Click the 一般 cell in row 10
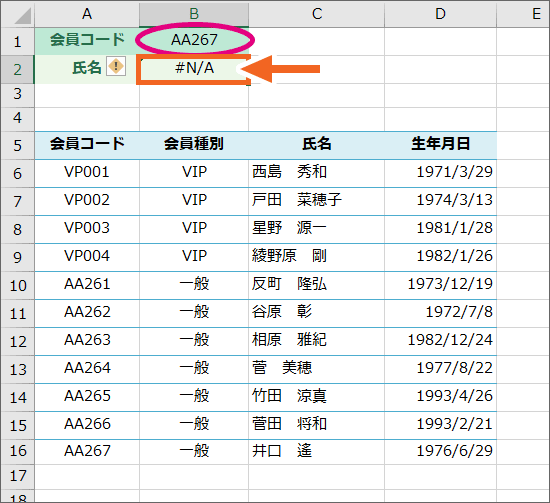This screenshot has height=503, width=550. point(194,284)
